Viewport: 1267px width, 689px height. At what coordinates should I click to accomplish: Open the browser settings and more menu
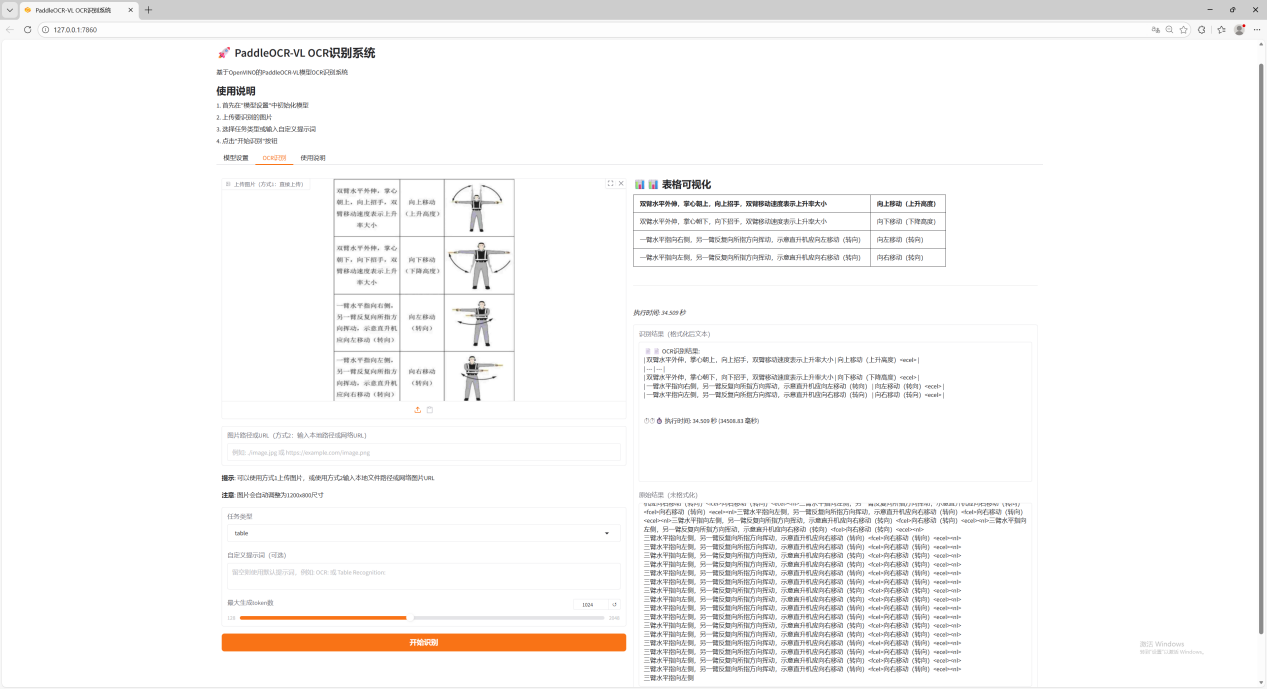[x=1256, y=30]
